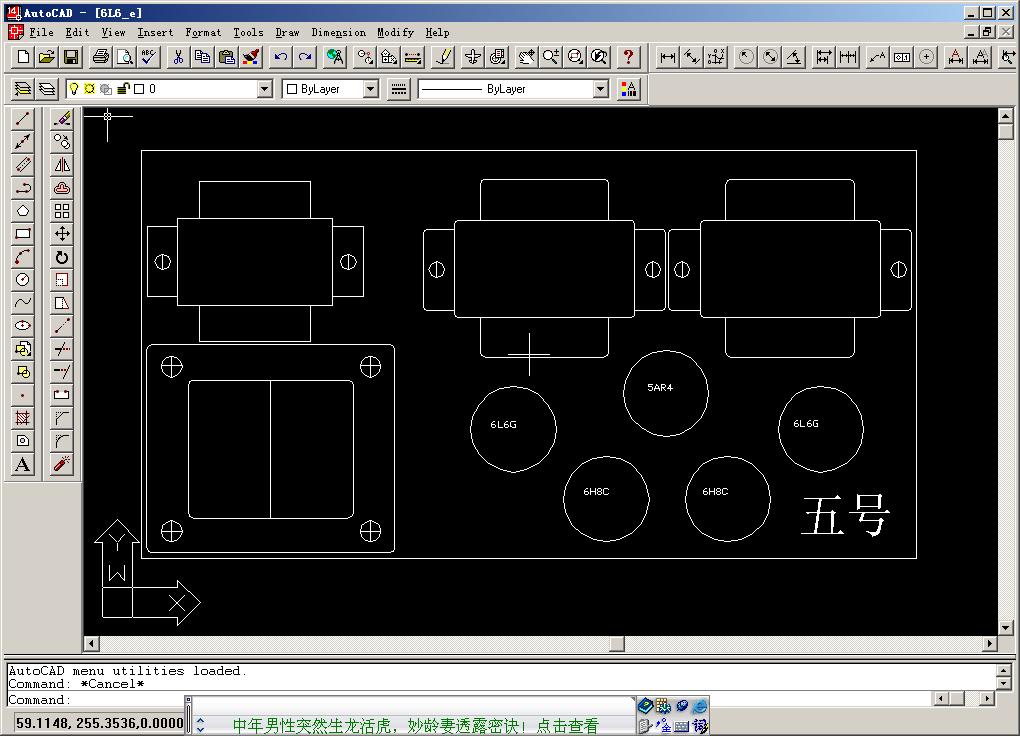Click the Save file toolbar icon
Image resolution: width=1020 pixels, height=736 pixels.
point(71,57)
